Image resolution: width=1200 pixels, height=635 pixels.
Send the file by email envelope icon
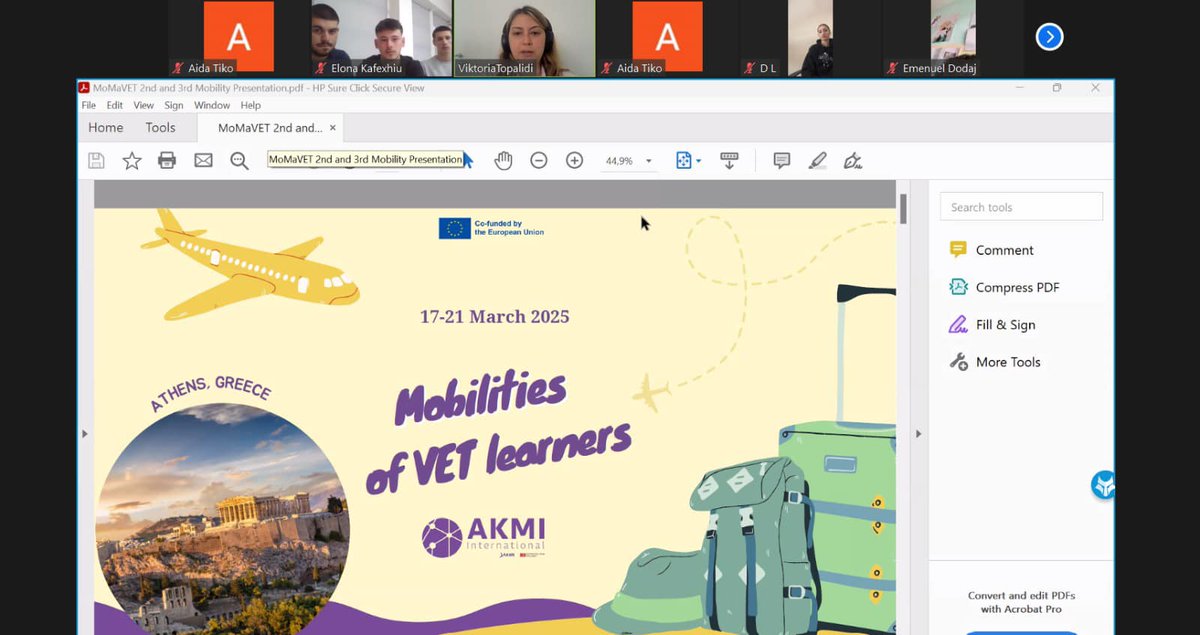(x=203, y=160)
